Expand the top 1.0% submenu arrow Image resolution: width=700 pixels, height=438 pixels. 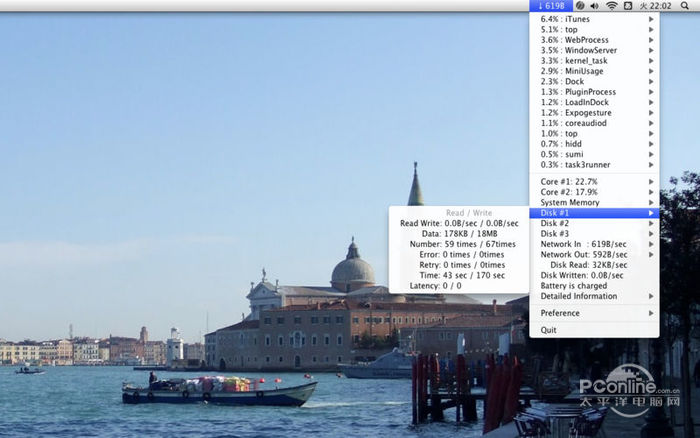[651, 133]
